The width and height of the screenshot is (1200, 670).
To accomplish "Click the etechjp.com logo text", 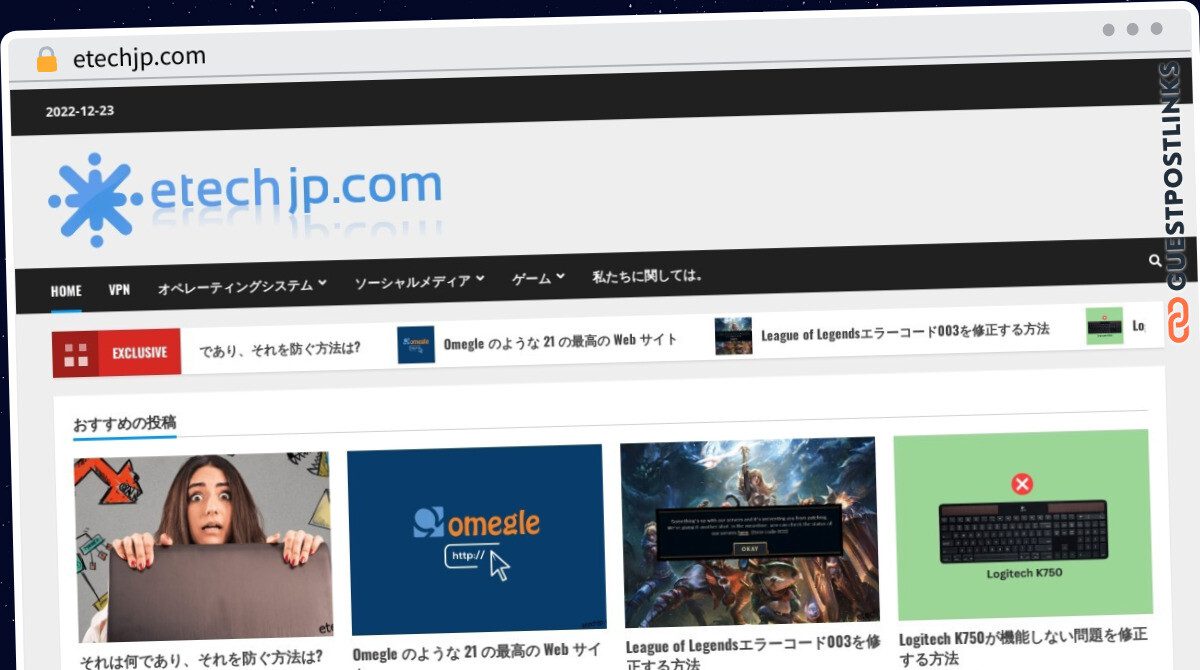I will coord(296,188).
